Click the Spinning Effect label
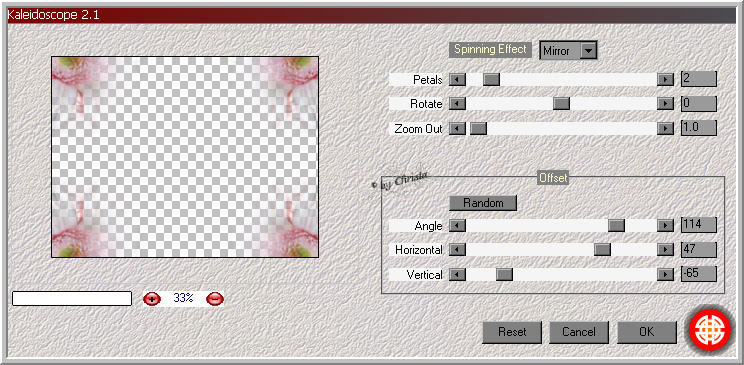Image resolution: width=744 pixels, height=365 pixels. click(491, 49)
